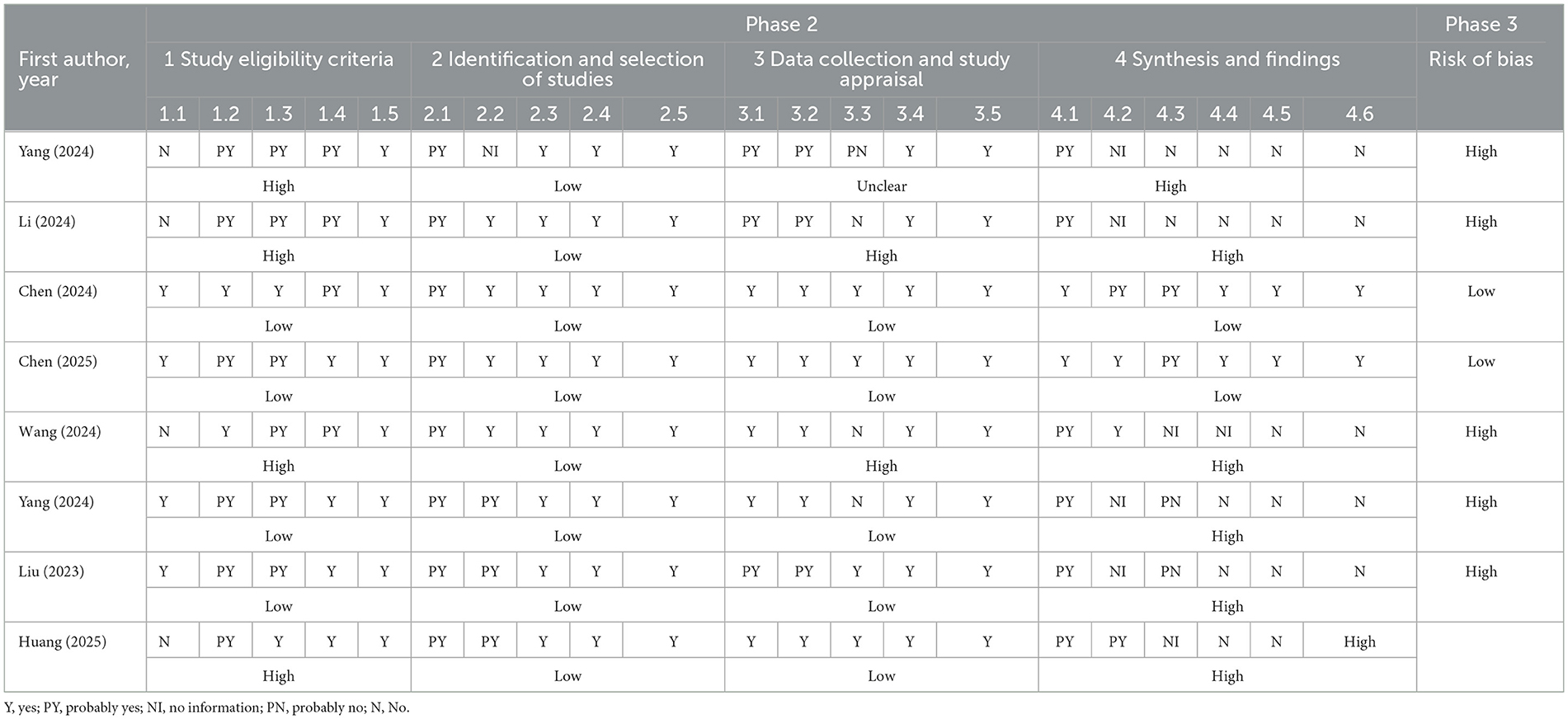
Task: Select the Huang (2025) author cell
Action: click(62, 642)
